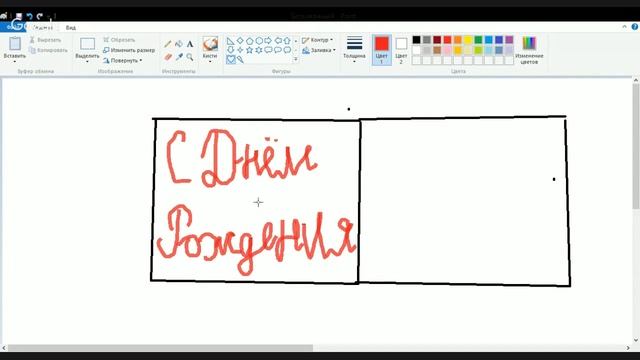Screen dimensions: 640x360
Task: Open the blue File menu tab
Action: [x=13, y=27]
